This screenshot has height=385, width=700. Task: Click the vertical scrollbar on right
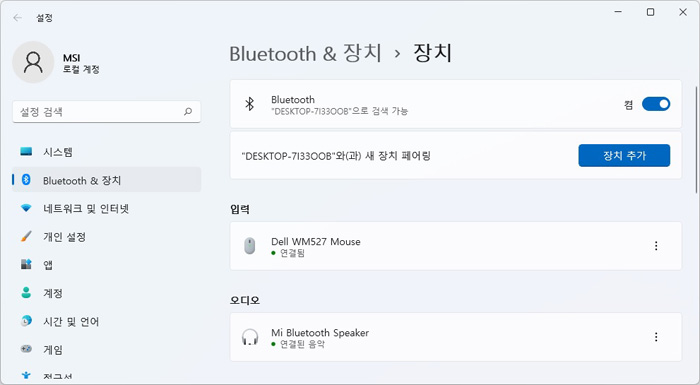click(696, 139)
